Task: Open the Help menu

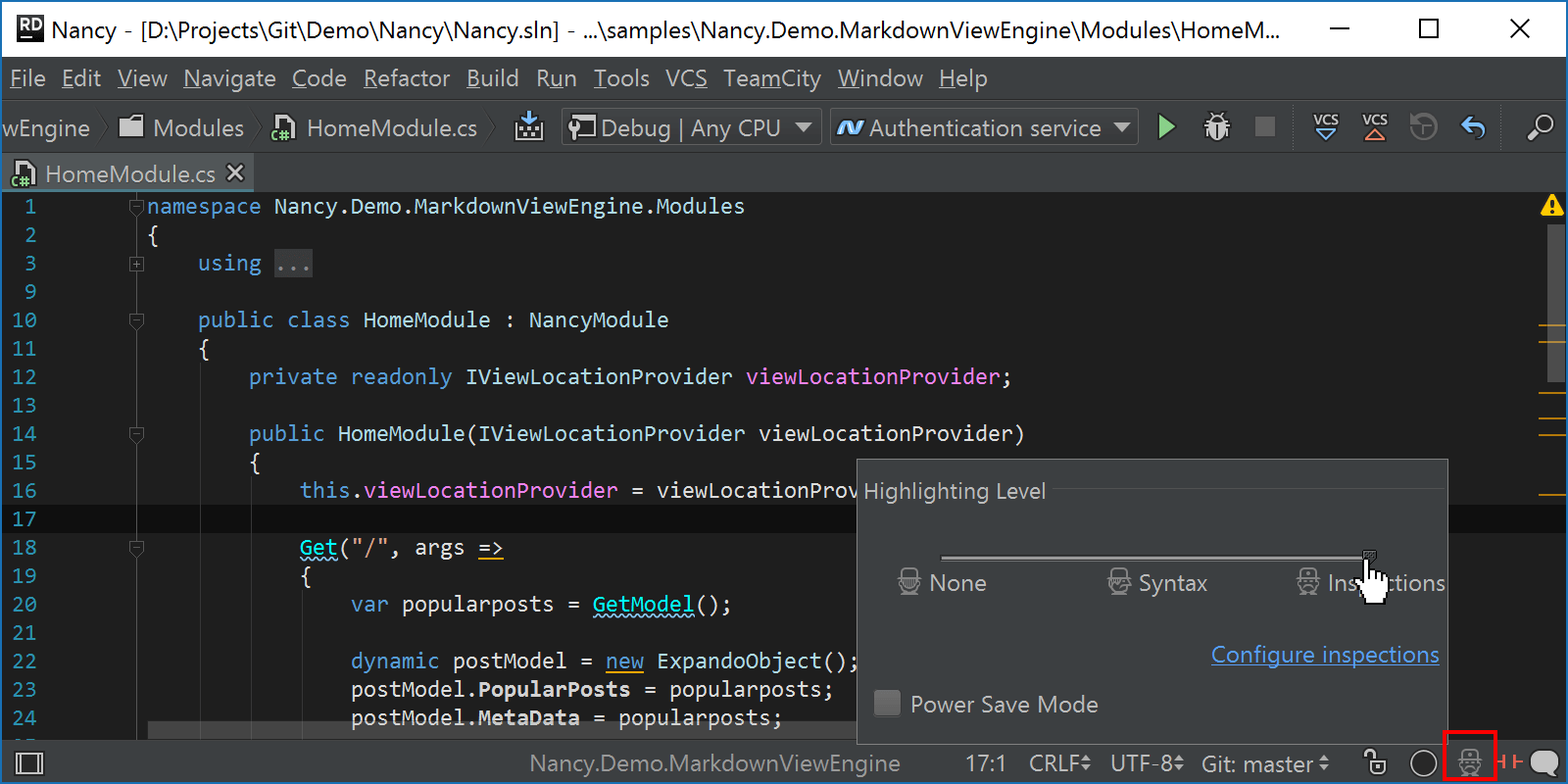Action: (x=963, y=78)
